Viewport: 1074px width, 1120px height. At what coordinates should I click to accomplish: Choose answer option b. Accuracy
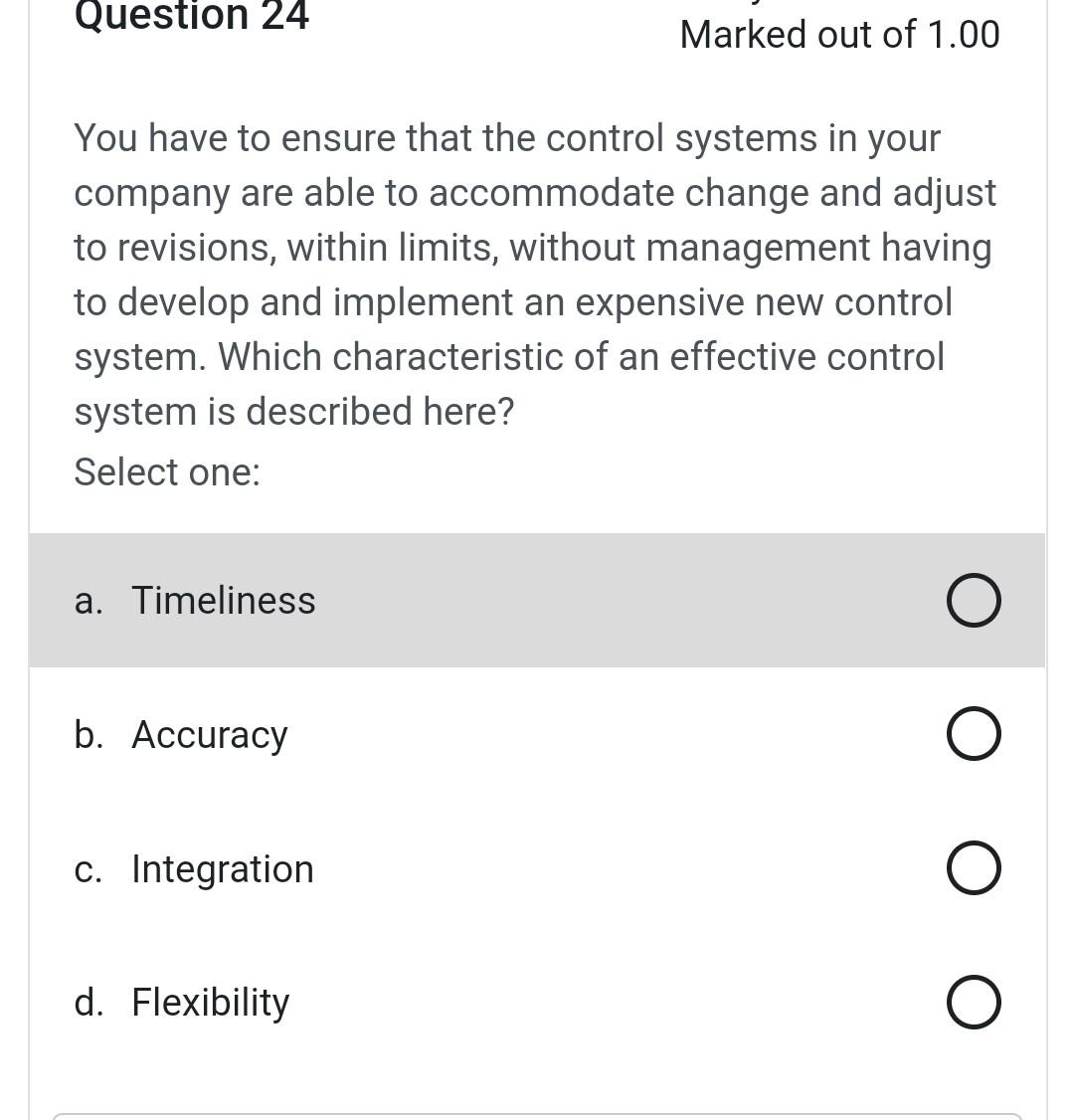[x=209, y=733]
